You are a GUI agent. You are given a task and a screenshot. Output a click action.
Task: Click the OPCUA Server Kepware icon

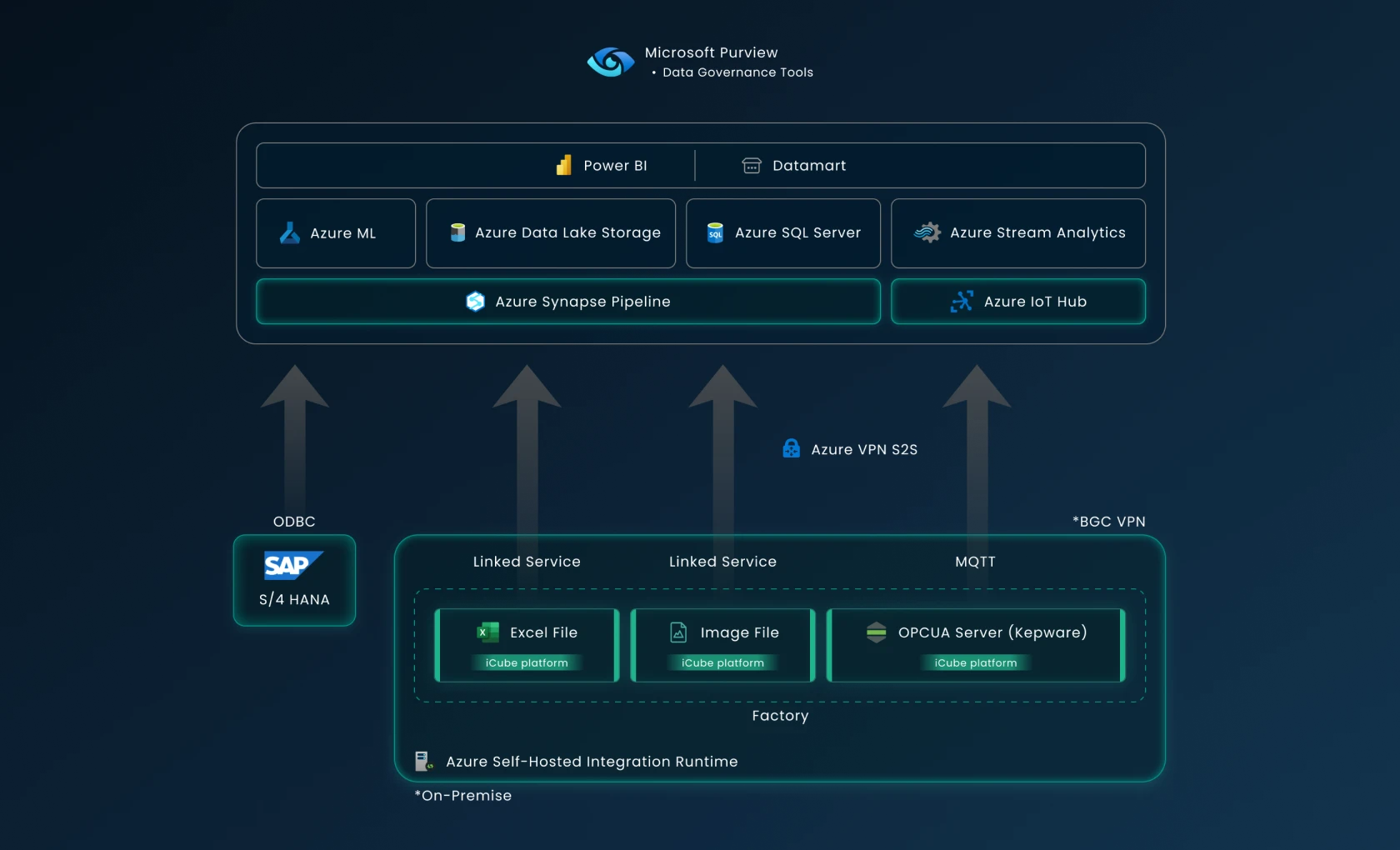(x=876, y=632)
